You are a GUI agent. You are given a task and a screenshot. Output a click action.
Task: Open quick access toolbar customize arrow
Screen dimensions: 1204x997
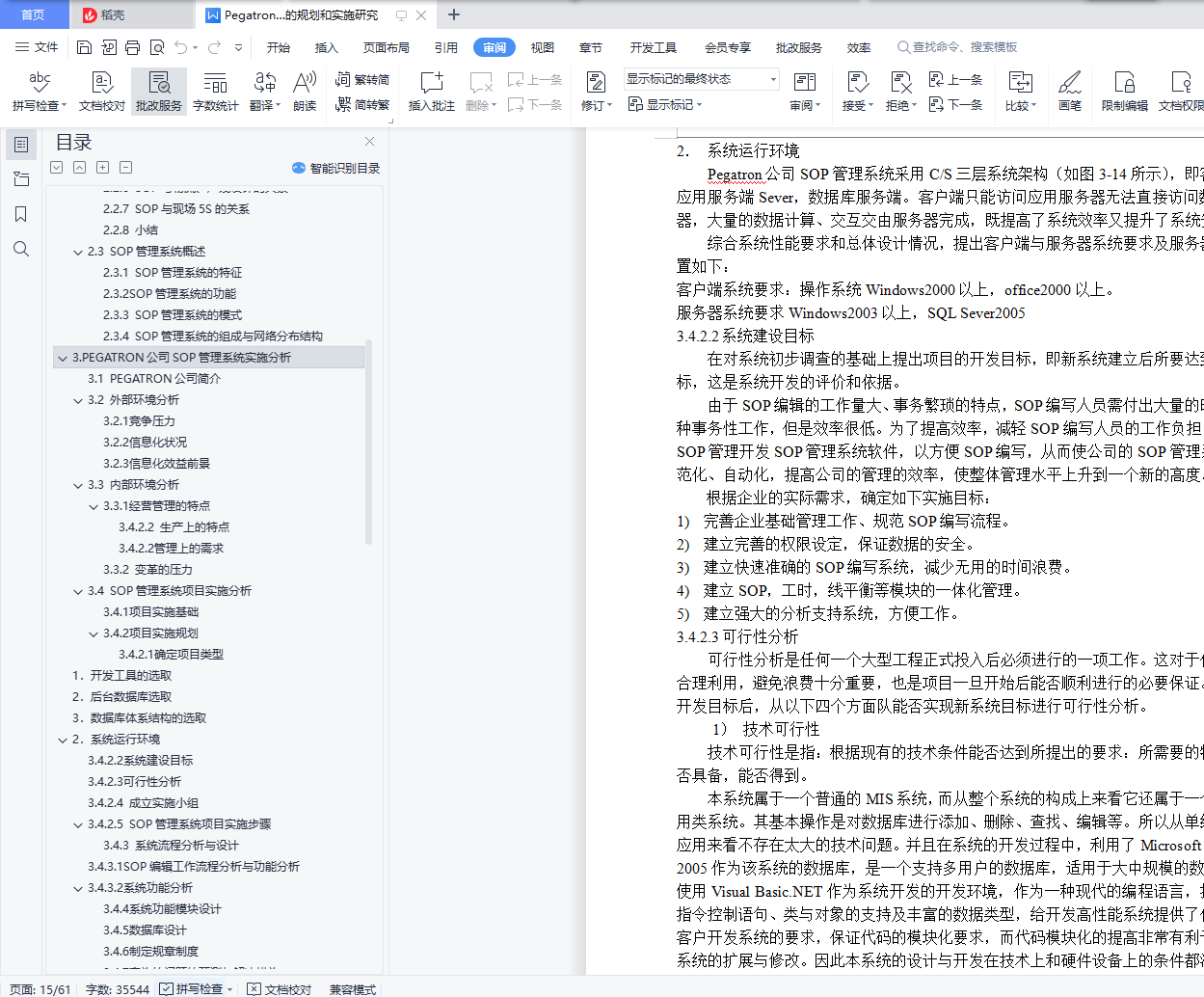coord(238,47)
